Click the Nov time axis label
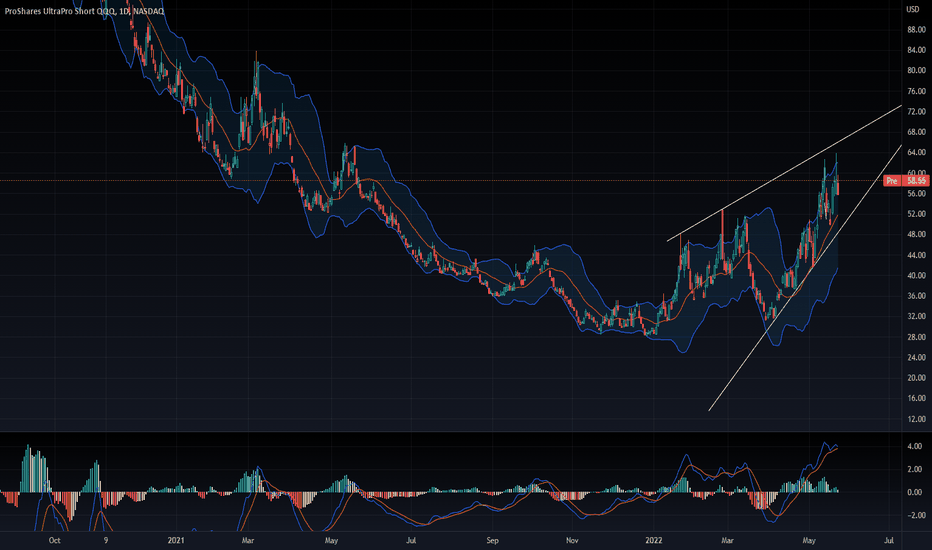 point(572,540)
